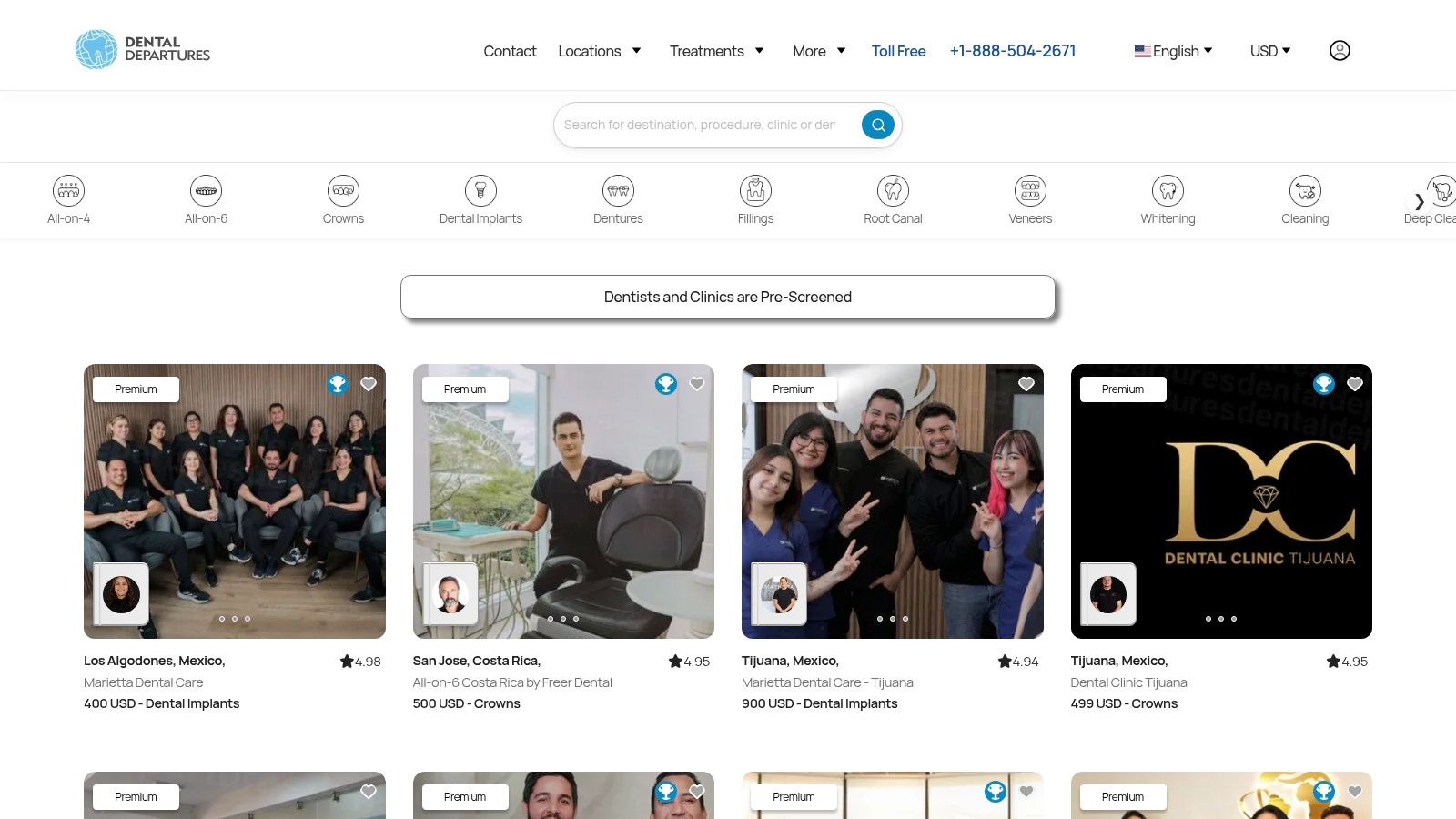Favorite Dental Clinic Tijuana with heart
The height and width of the screenshot is (819, 1456).
coord(1355,384)
